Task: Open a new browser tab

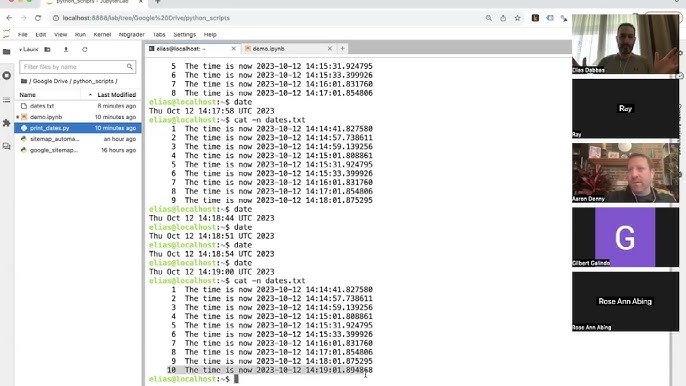Action: (158, 2)
